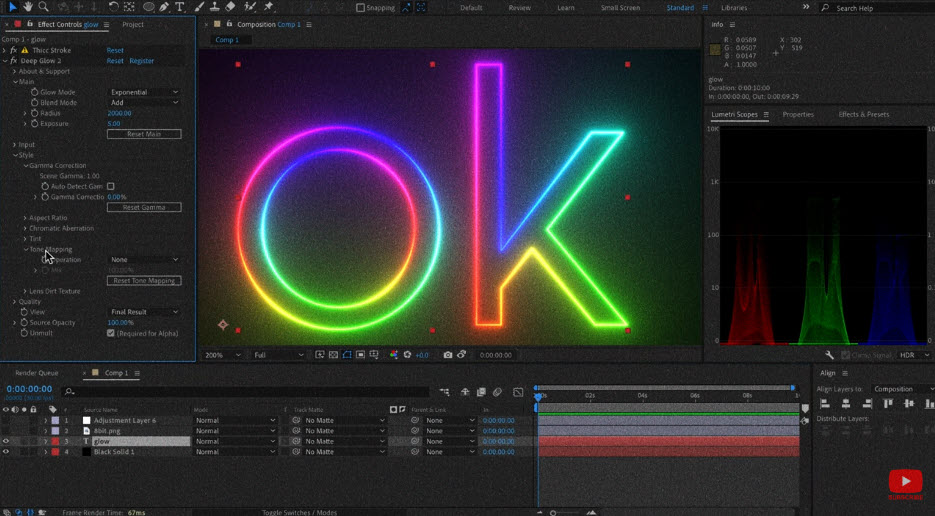Viewport: 935px width, 516px height.
Task: Select the Puppet Pin tool
Action: [x=268, y=7]
